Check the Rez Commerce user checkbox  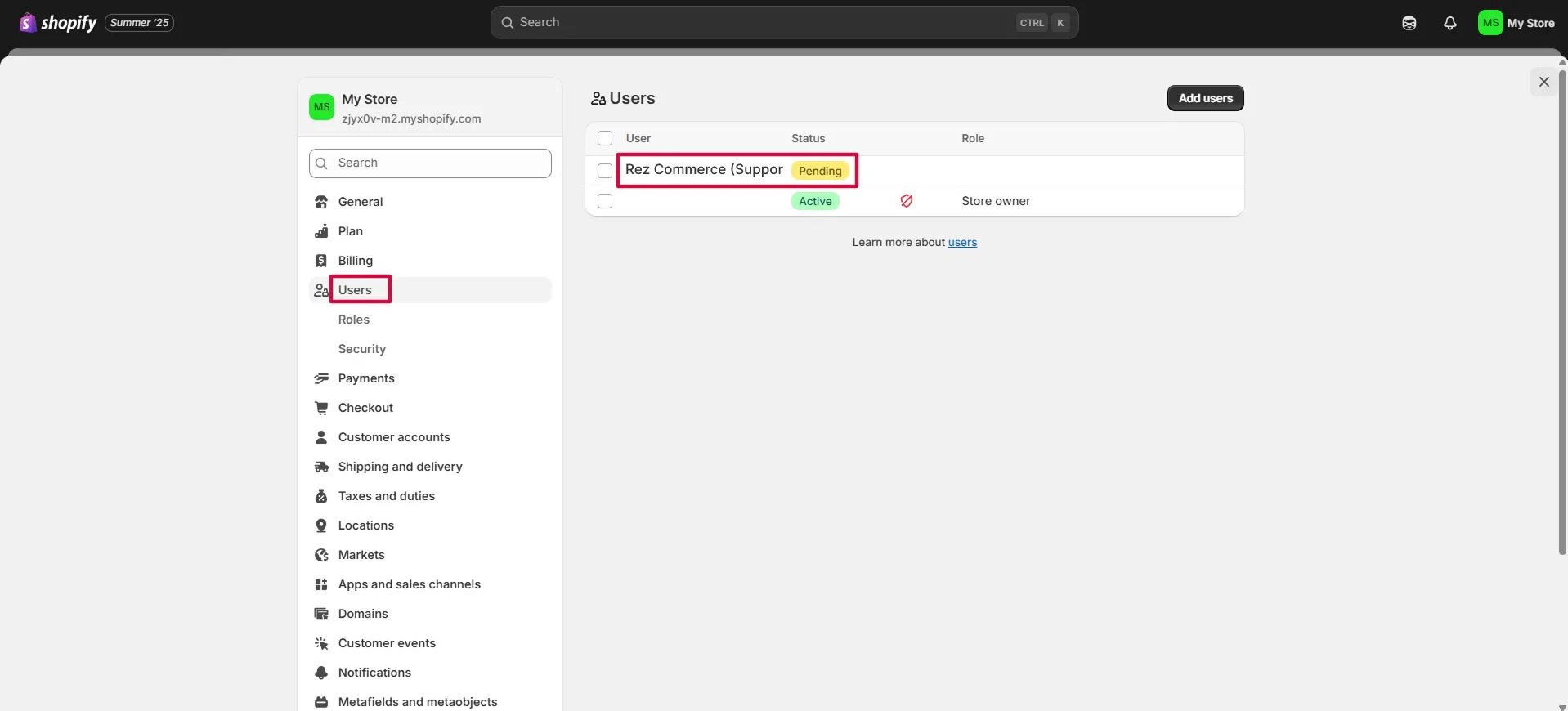[605, 171]
